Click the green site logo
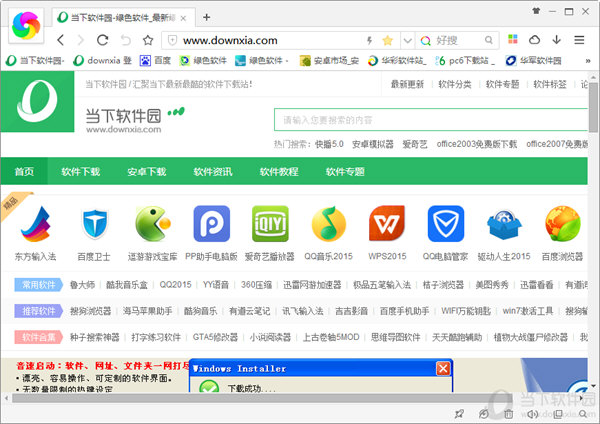Viewport: 600px width, 424px height. 37,102
